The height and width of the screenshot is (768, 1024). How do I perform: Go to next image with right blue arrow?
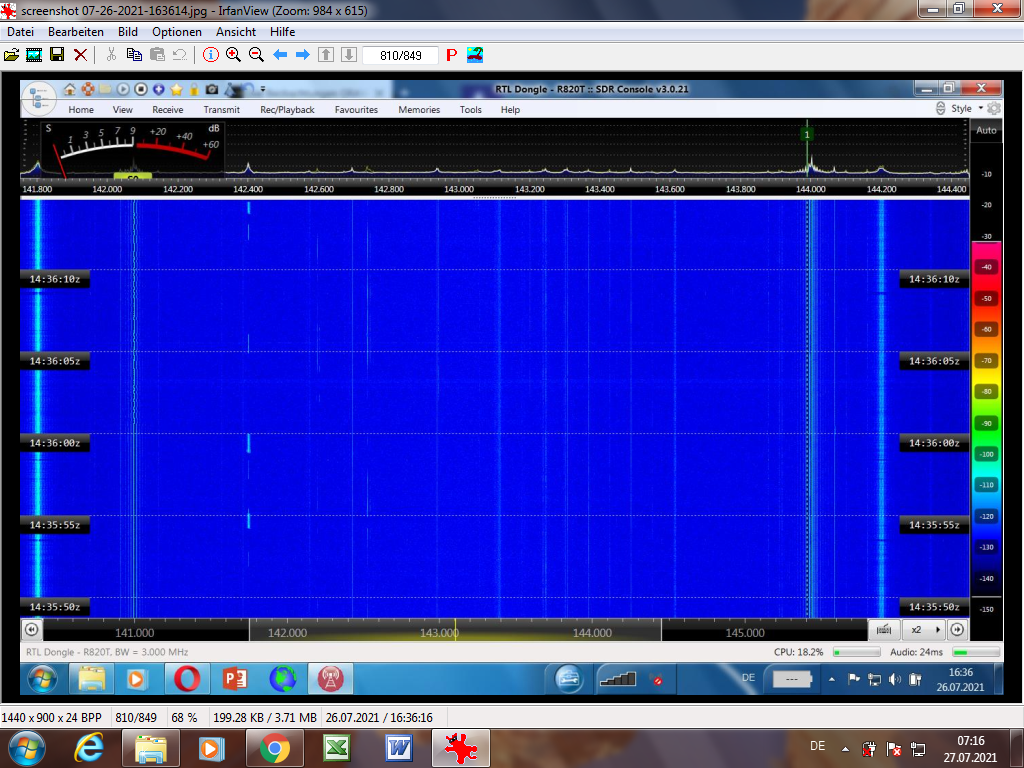[302, 55]
